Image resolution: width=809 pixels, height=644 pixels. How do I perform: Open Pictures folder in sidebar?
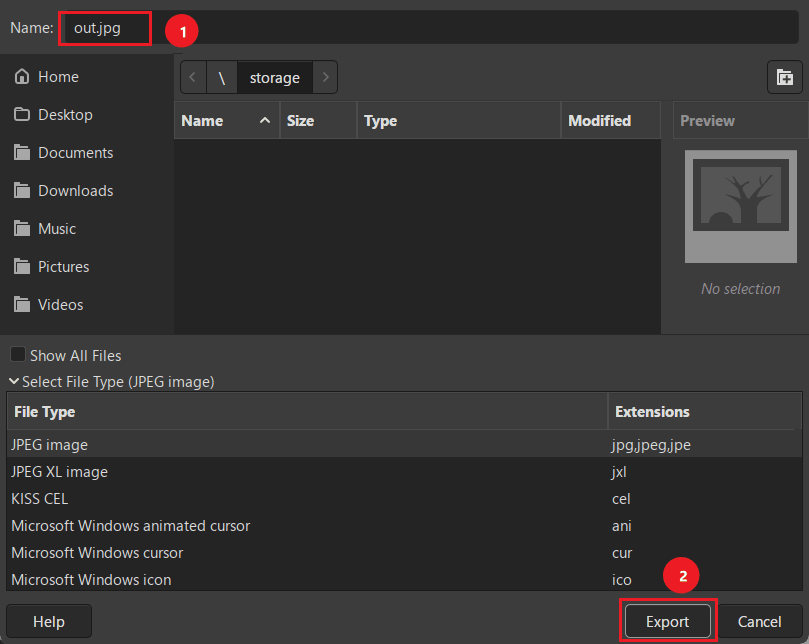[63, 267]
